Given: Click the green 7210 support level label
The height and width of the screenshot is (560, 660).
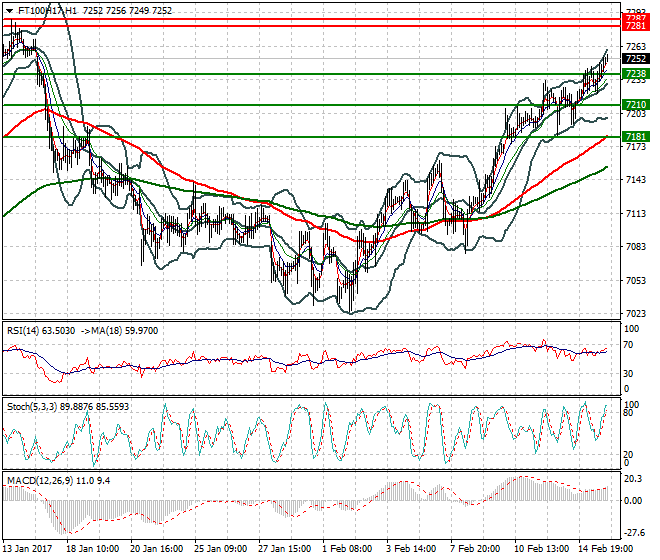Looking at the screenshot, I should point(636,104).
